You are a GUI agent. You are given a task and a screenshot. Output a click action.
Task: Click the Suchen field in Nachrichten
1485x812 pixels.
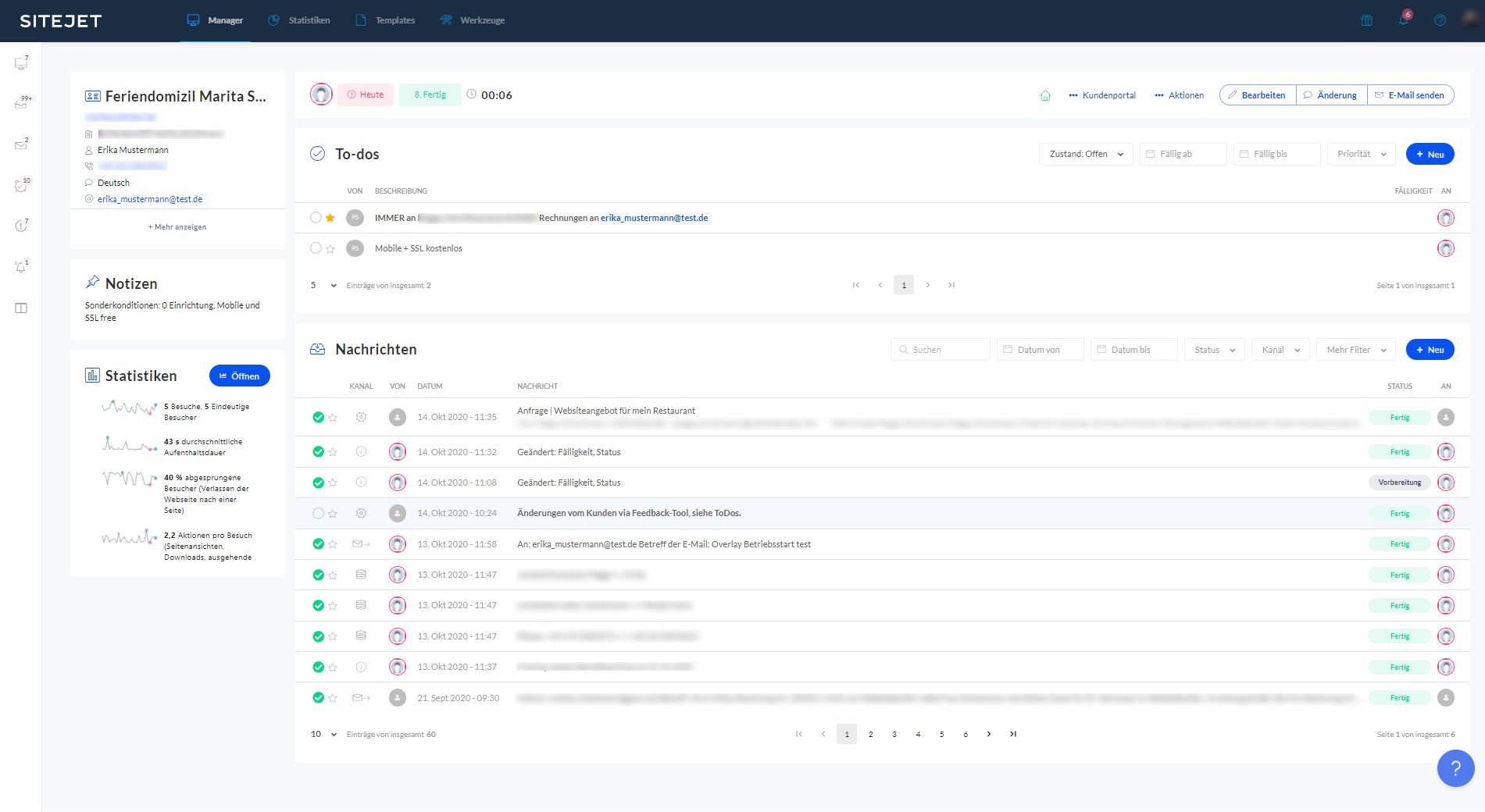(x=941, y=350)
